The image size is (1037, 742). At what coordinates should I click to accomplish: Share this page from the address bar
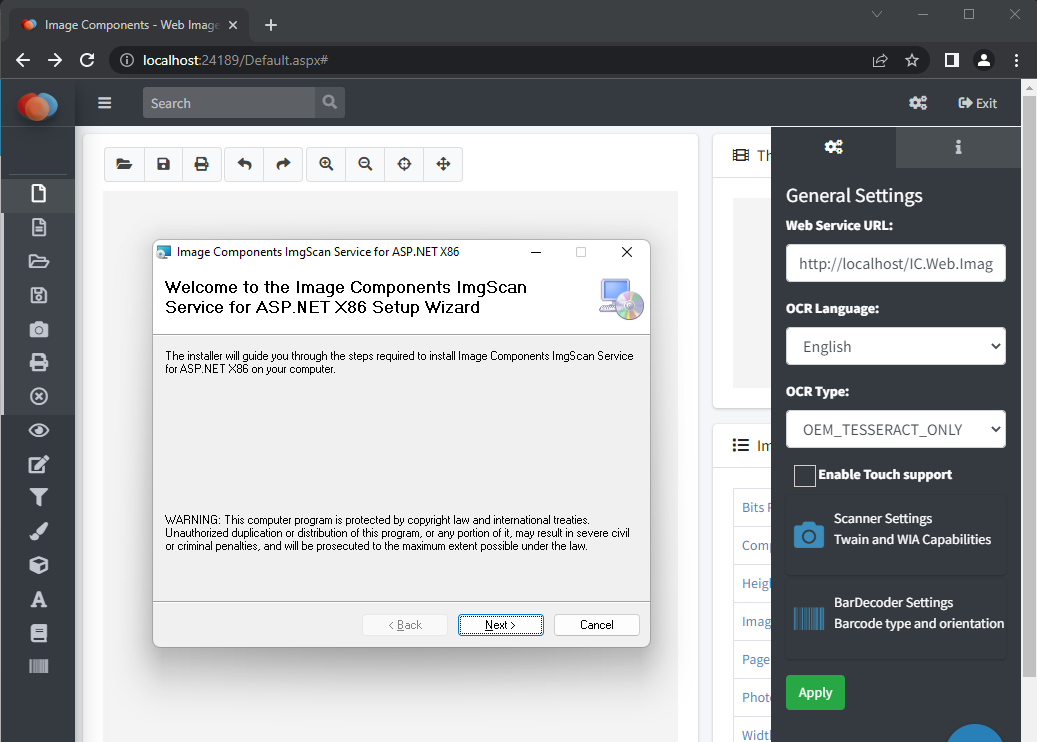point(880,60)
